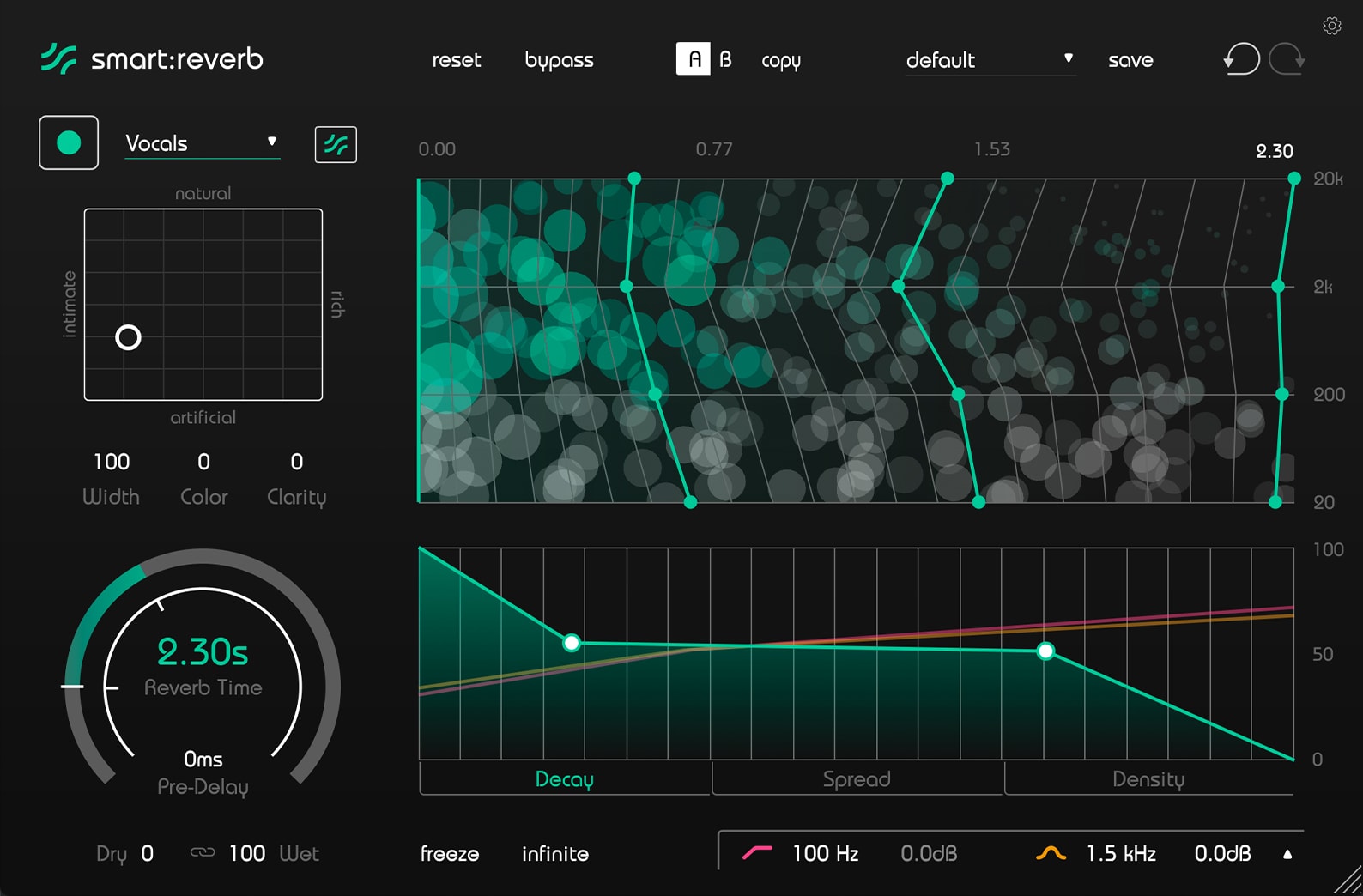Expand the EQ panel with up arrow
This screenshot has height=896, width=1363.
(1287, 854)
